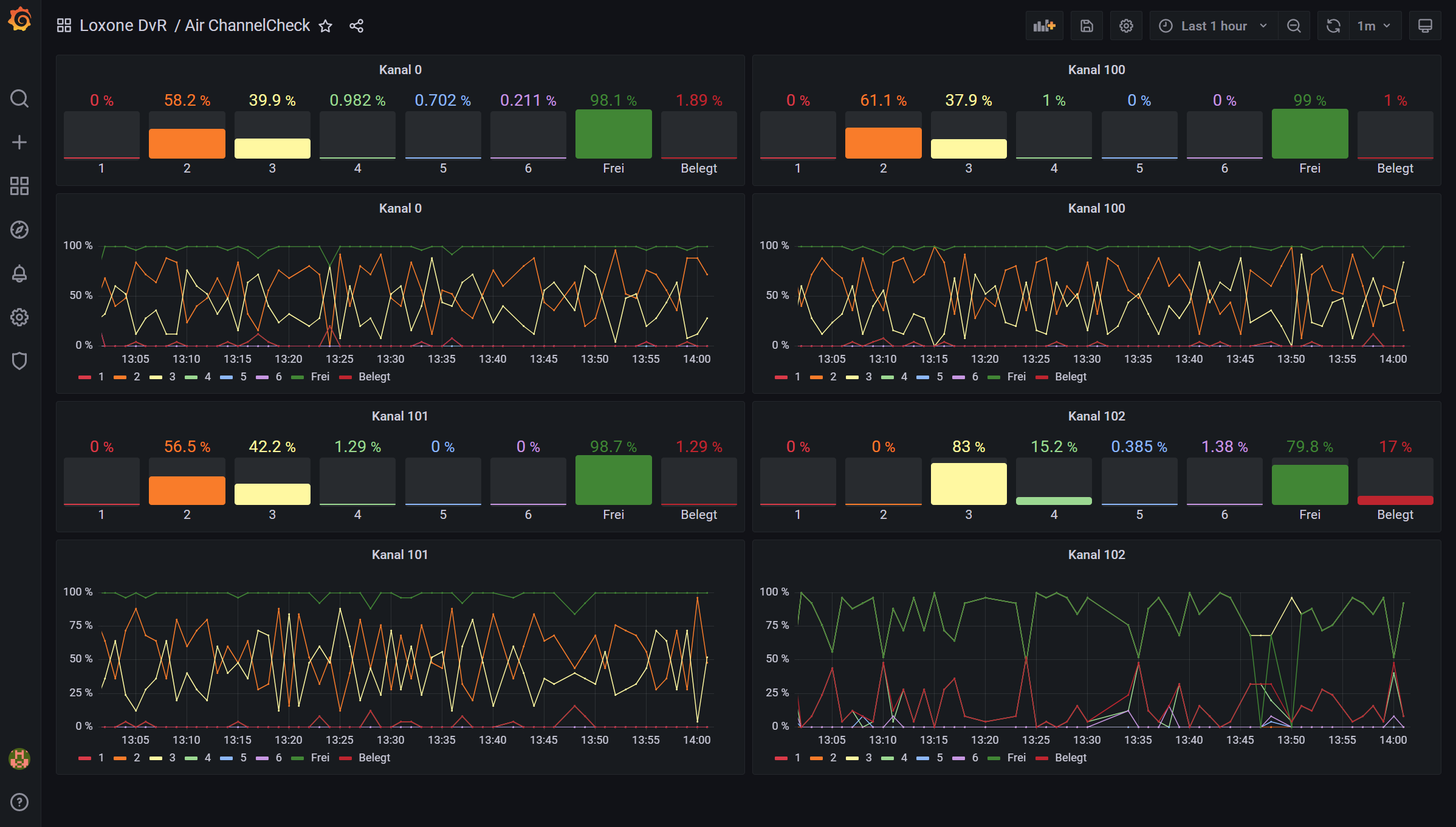Toggle Frei series in Kanal 0 legend
The image size is (1456, 827).
[319, 377]
